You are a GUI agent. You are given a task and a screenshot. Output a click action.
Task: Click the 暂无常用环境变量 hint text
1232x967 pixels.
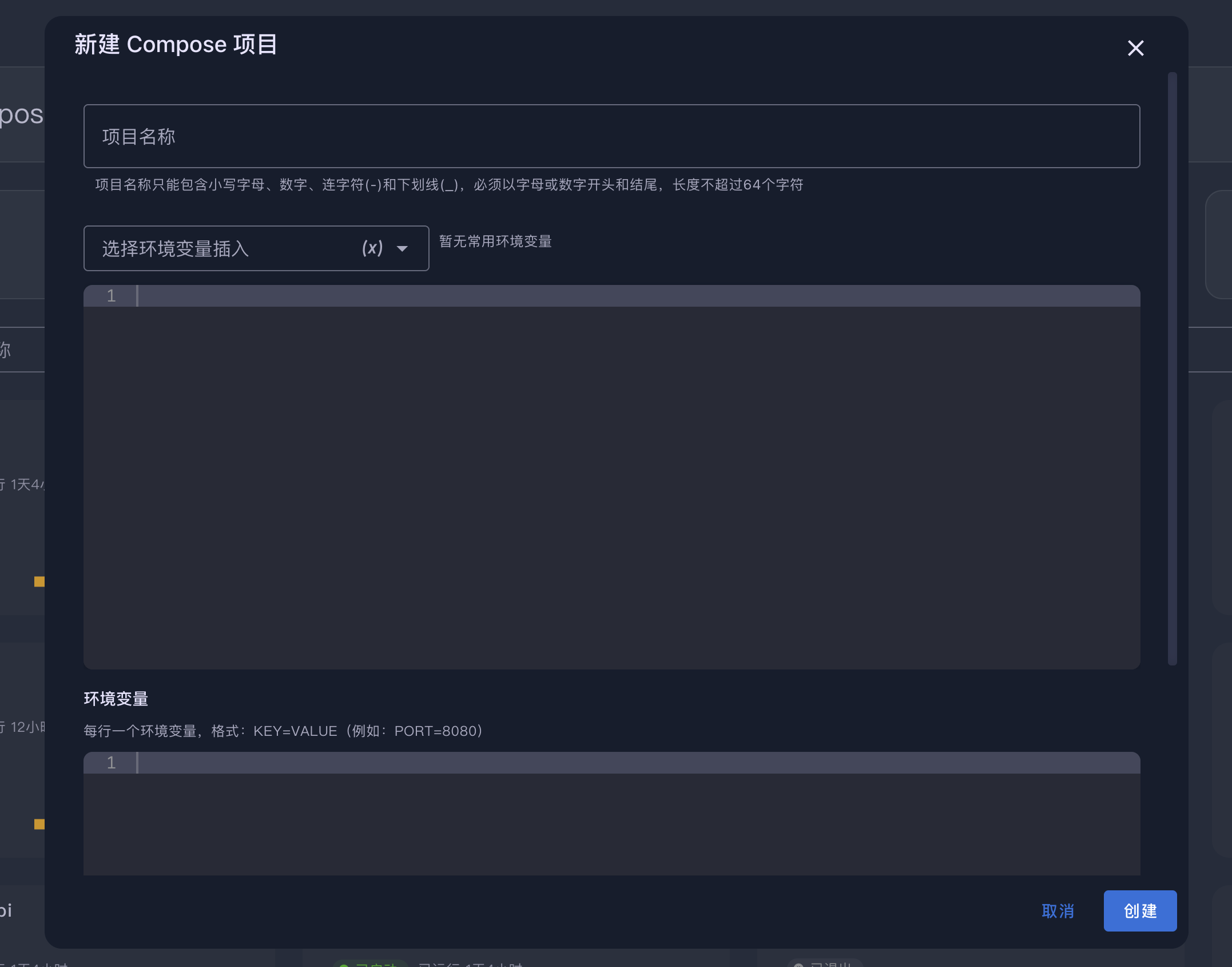(x=495, y=241)
